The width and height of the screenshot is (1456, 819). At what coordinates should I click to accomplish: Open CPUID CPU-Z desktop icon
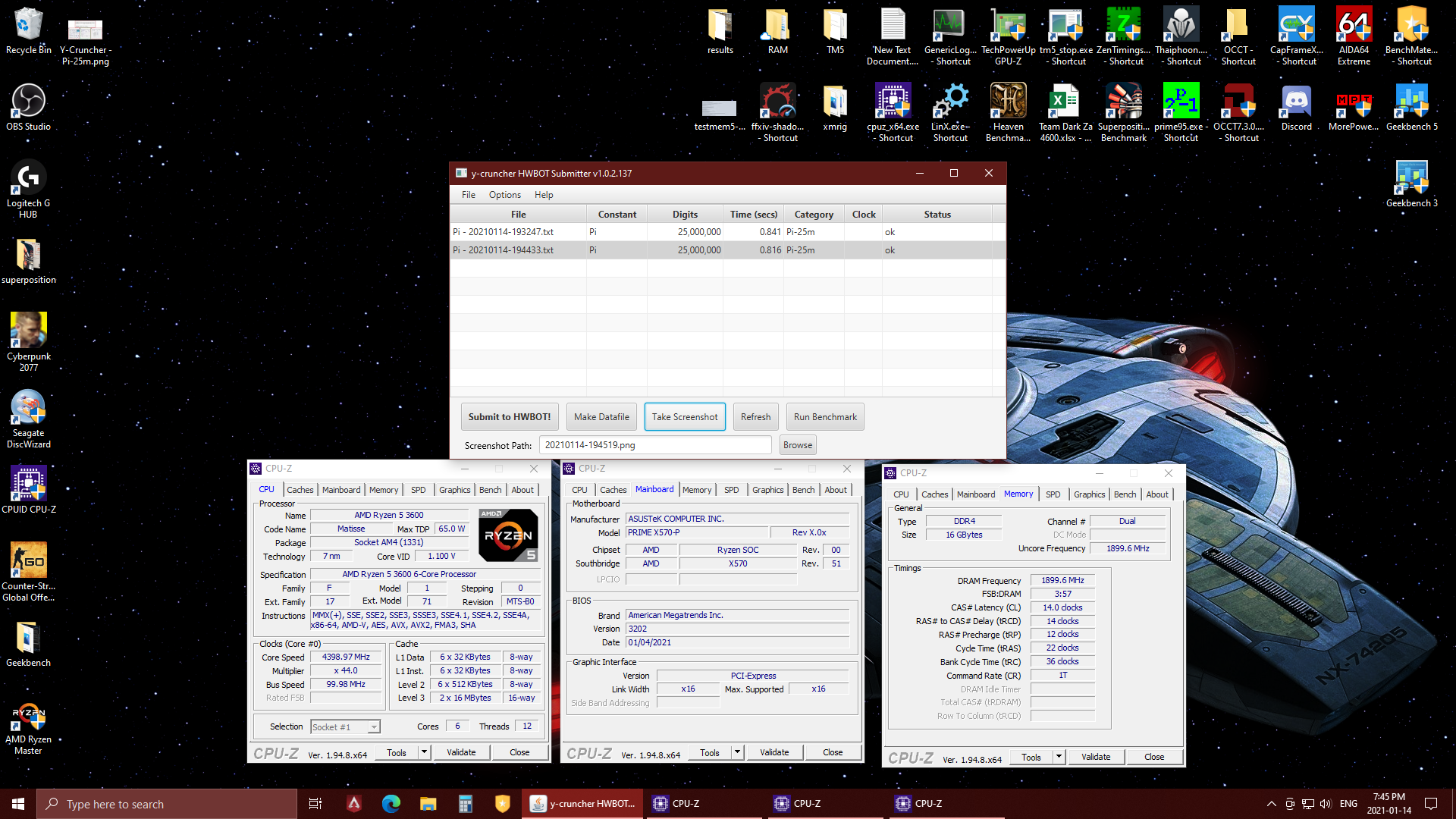(x=29, y=489)
